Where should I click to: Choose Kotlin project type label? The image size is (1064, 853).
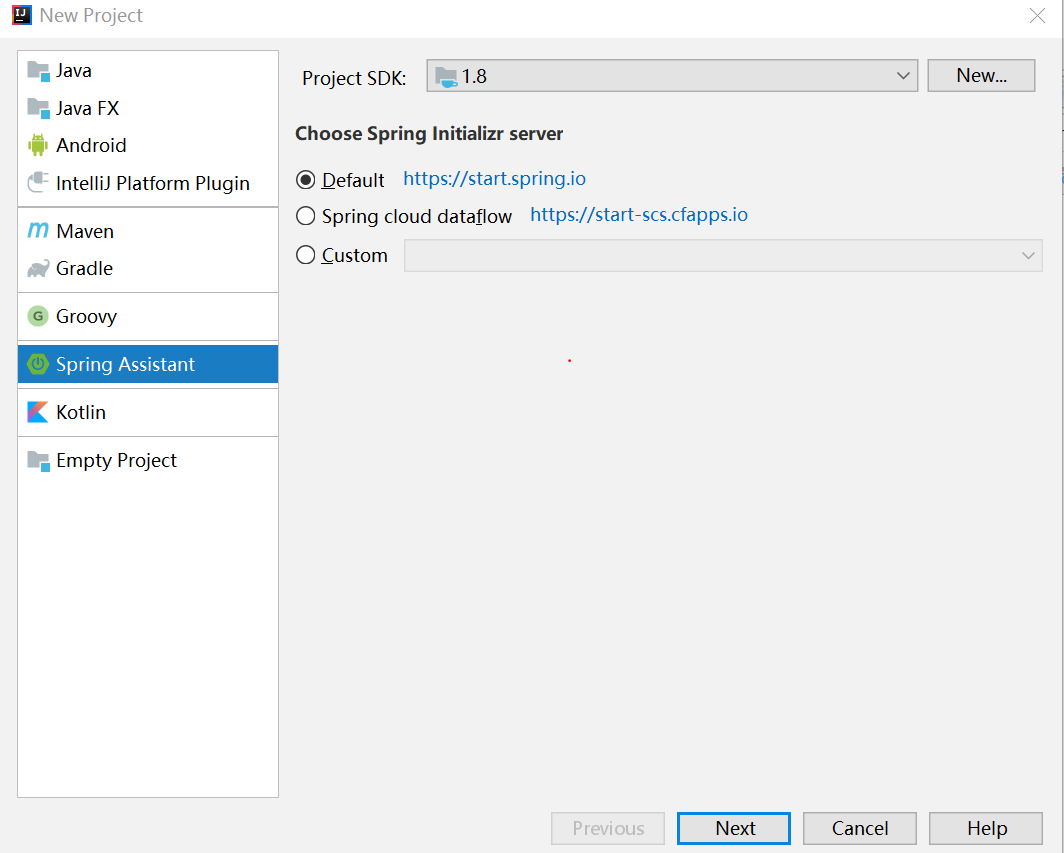pyautogui.click(x=81, y=412)
